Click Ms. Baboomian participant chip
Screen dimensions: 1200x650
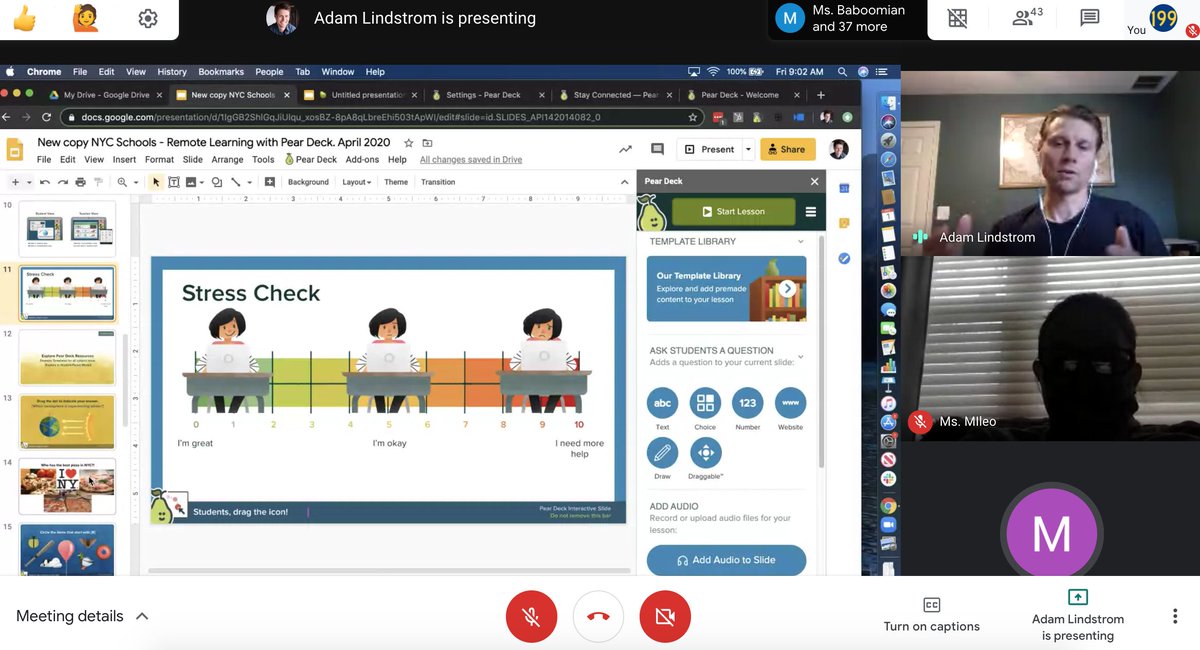(x=846, y=18)
